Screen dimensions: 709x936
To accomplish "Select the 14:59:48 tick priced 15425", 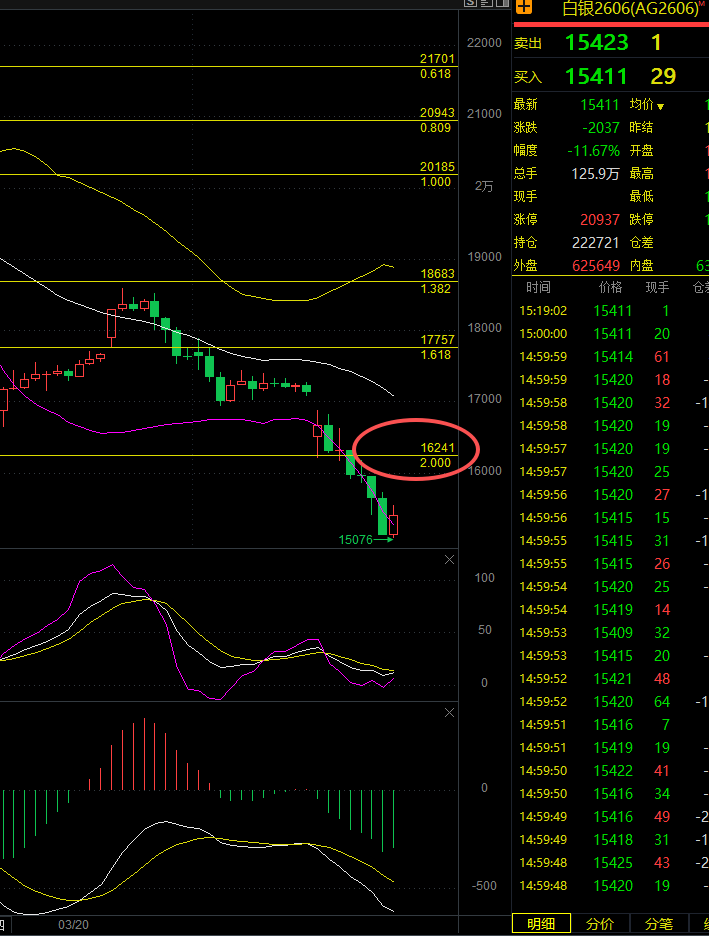I will (x=611, y=863).
